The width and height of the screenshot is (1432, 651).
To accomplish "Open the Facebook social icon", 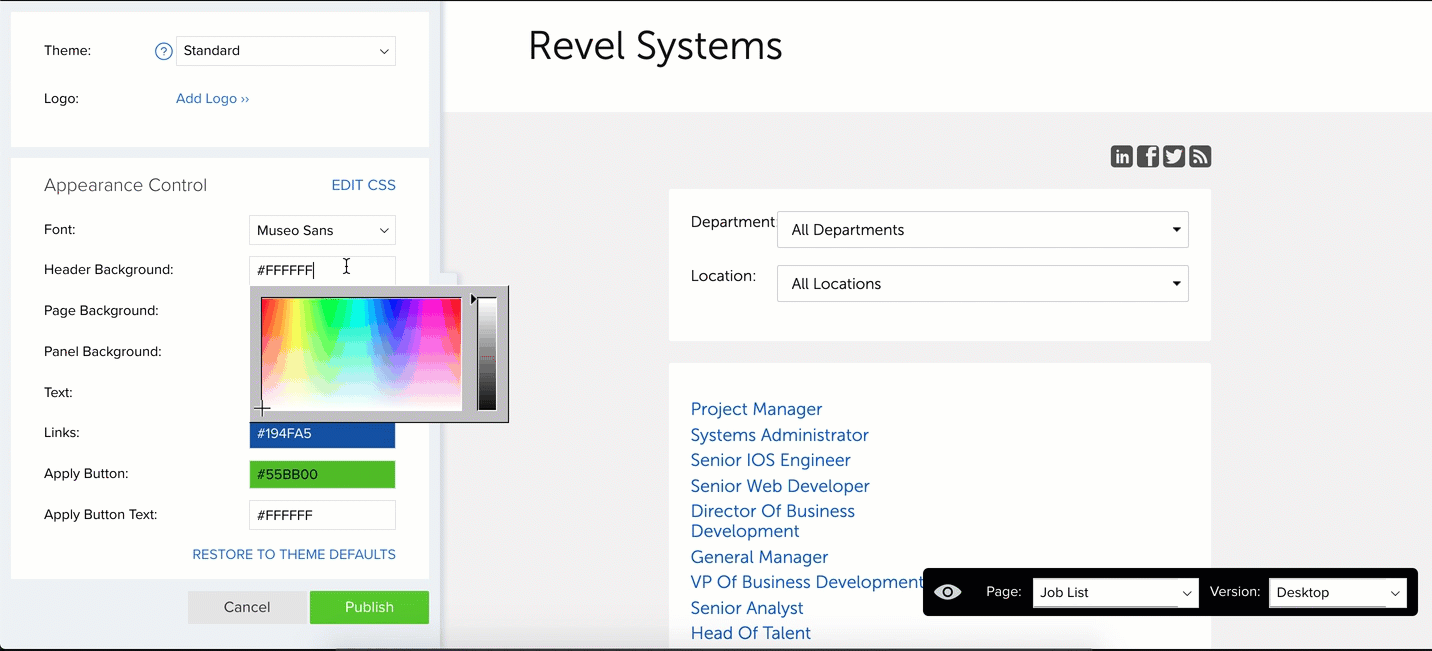I will coord(1148,156).
